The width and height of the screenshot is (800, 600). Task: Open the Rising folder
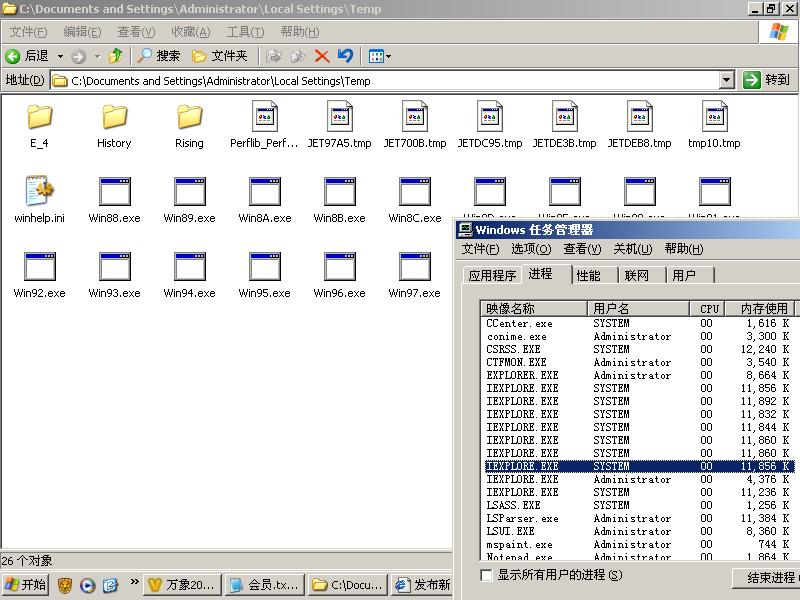pyautogui.click(x=189, y=117)
